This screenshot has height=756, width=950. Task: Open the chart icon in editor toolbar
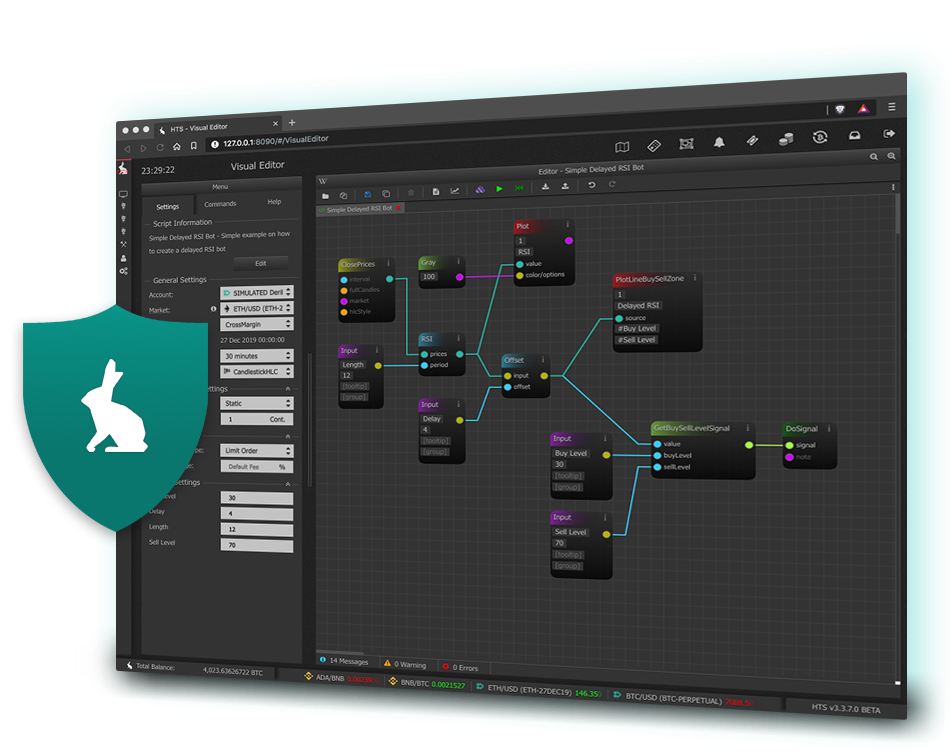click(x=454, y=191)
